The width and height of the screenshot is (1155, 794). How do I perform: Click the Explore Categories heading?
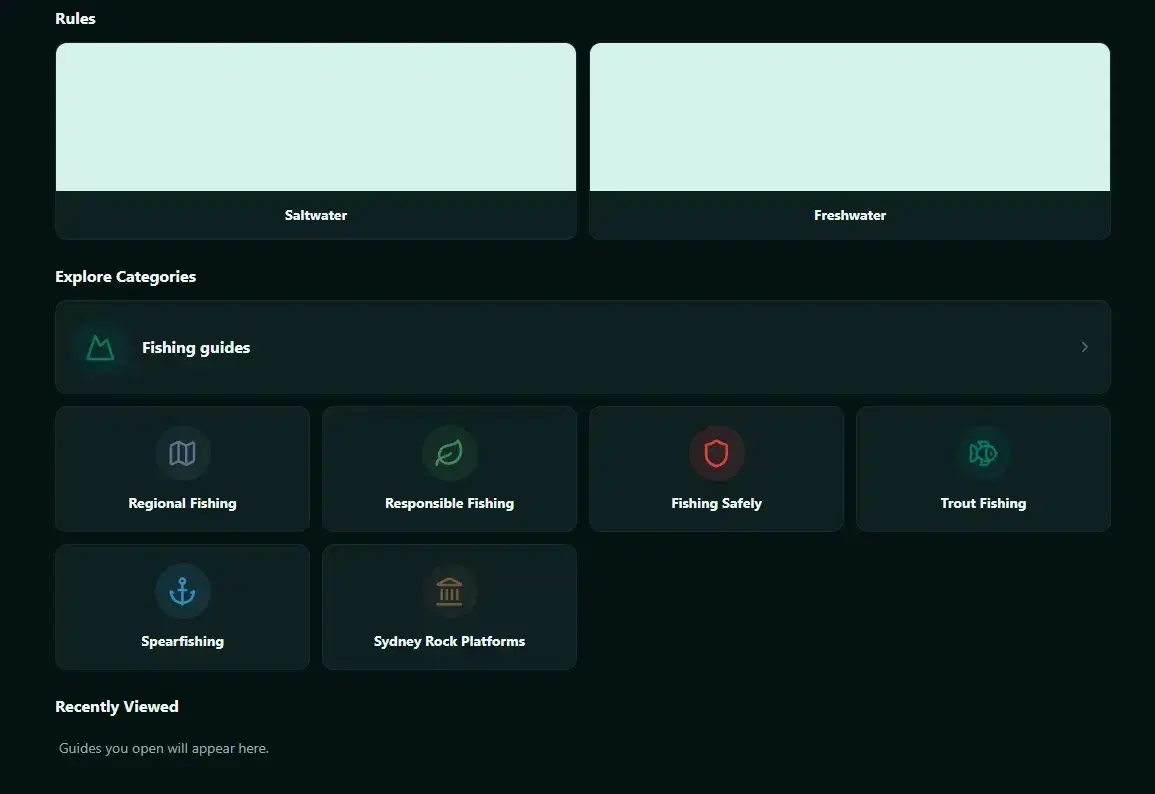pyautogui.click(x=125, y=277)
